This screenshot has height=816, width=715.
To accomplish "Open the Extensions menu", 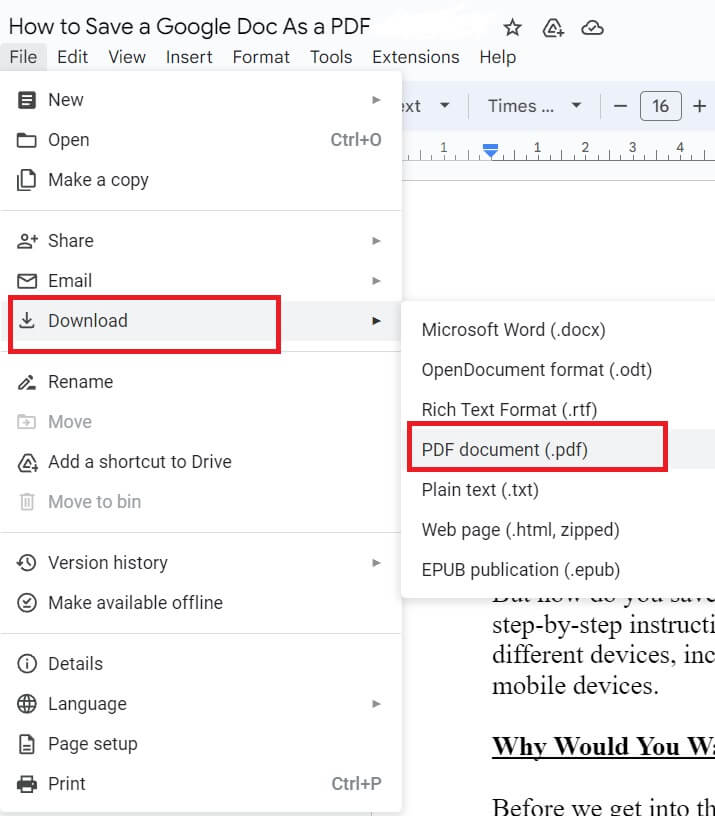I will (x=415, y=57).
